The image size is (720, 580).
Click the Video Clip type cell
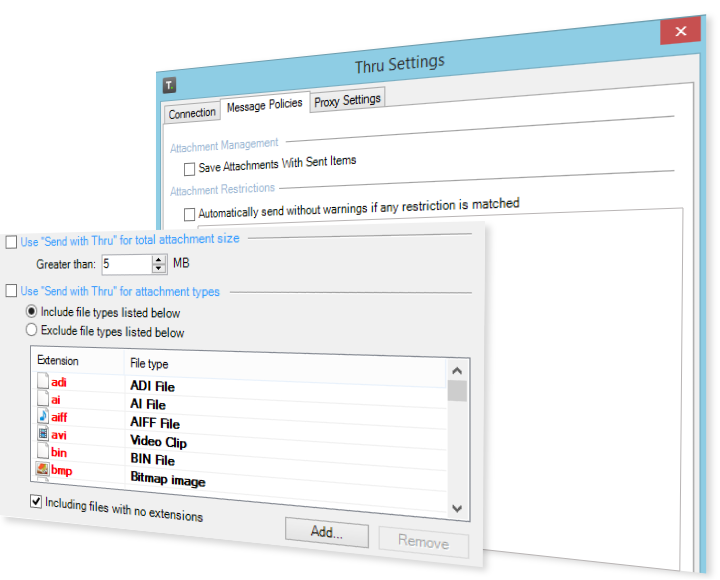tap(158, 441)
